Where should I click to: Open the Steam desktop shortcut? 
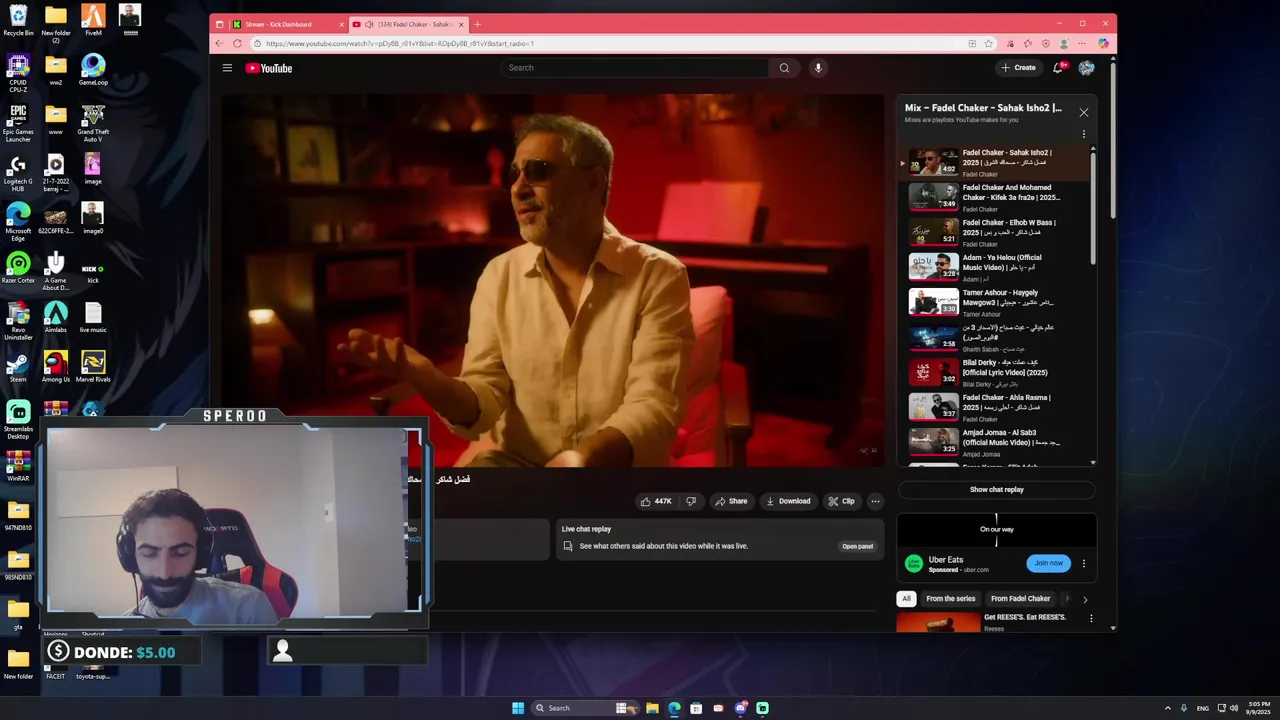click(18, 366)
